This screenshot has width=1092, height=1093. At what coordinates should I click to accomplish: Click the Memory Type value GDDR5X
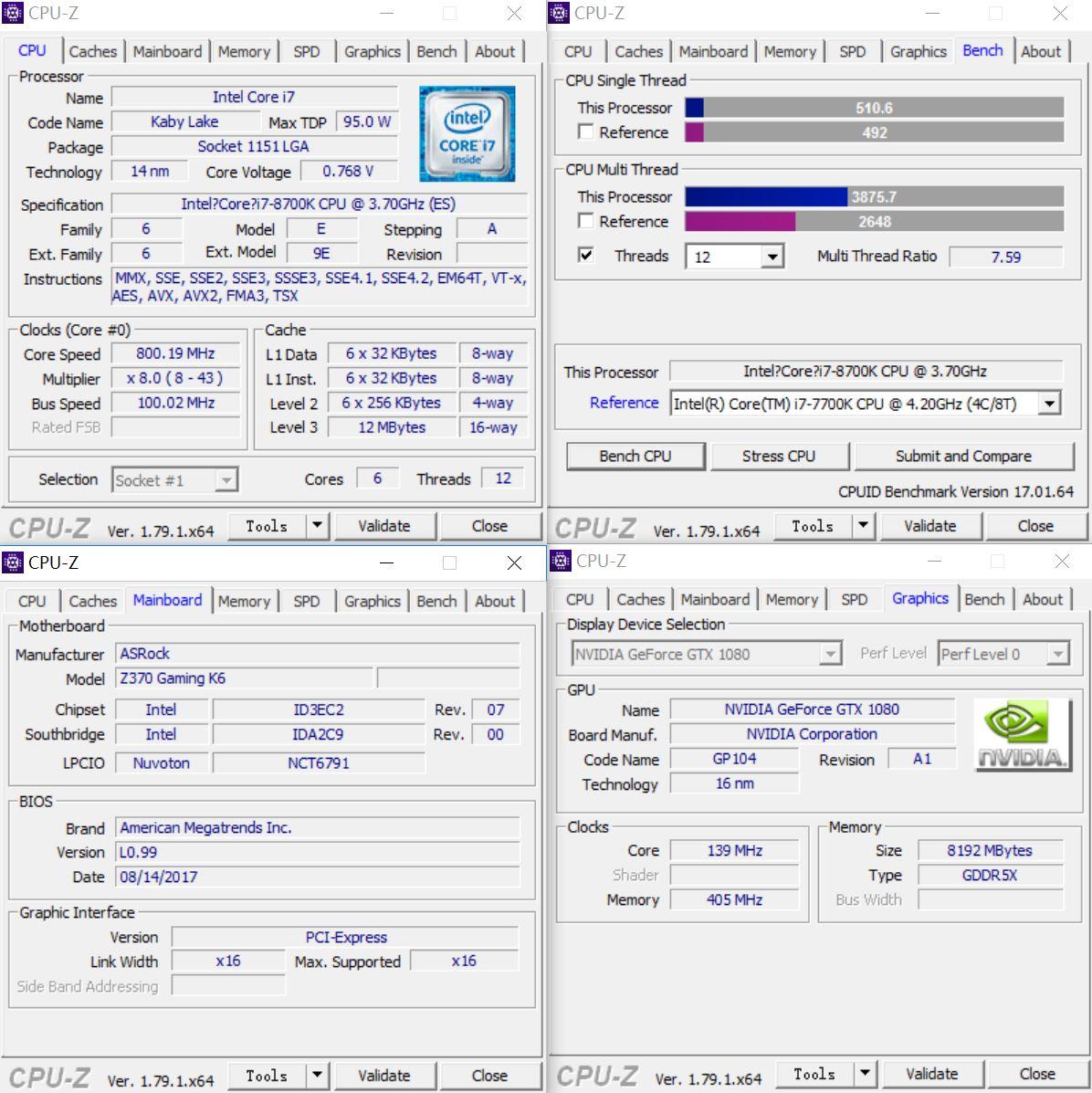click(990, 875)
